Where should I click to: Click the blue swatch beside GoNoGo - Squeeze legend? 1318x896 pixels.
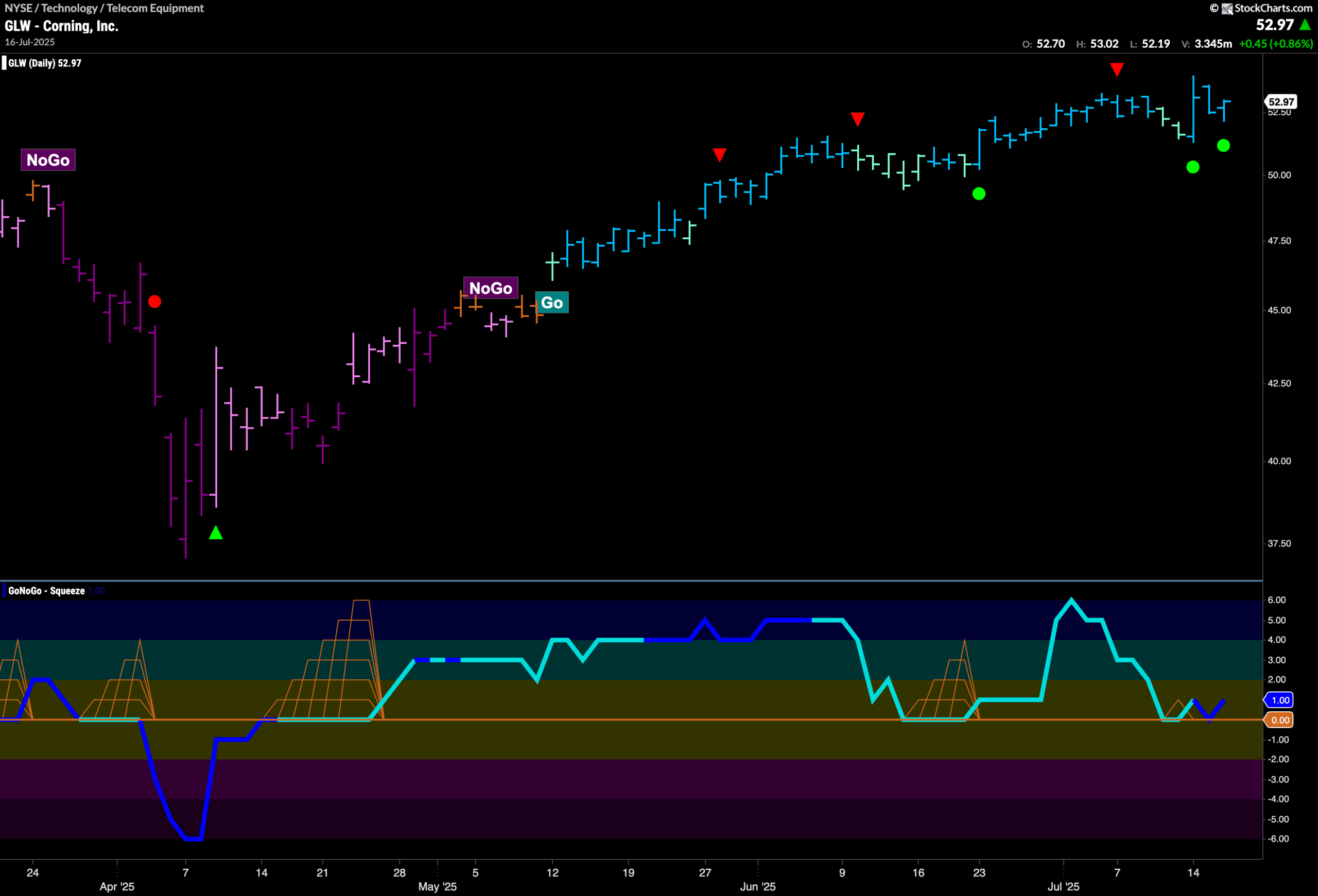click(x=4, y=590)
